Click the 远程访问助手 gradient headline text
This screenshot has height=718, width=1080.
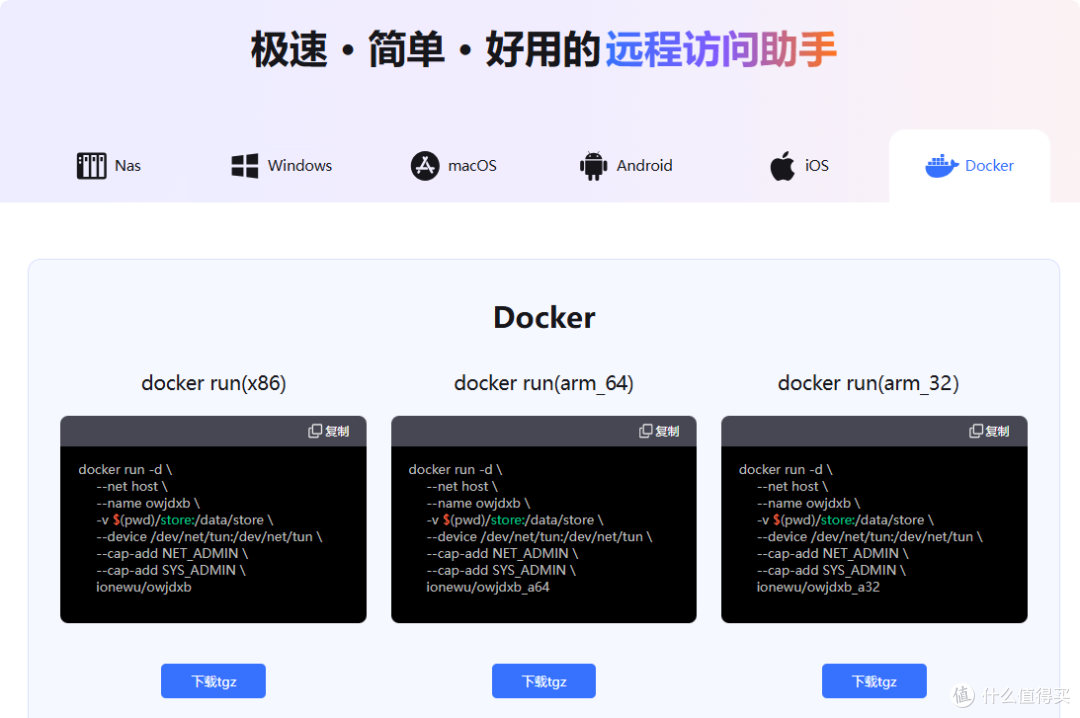[x=721, y=50]
